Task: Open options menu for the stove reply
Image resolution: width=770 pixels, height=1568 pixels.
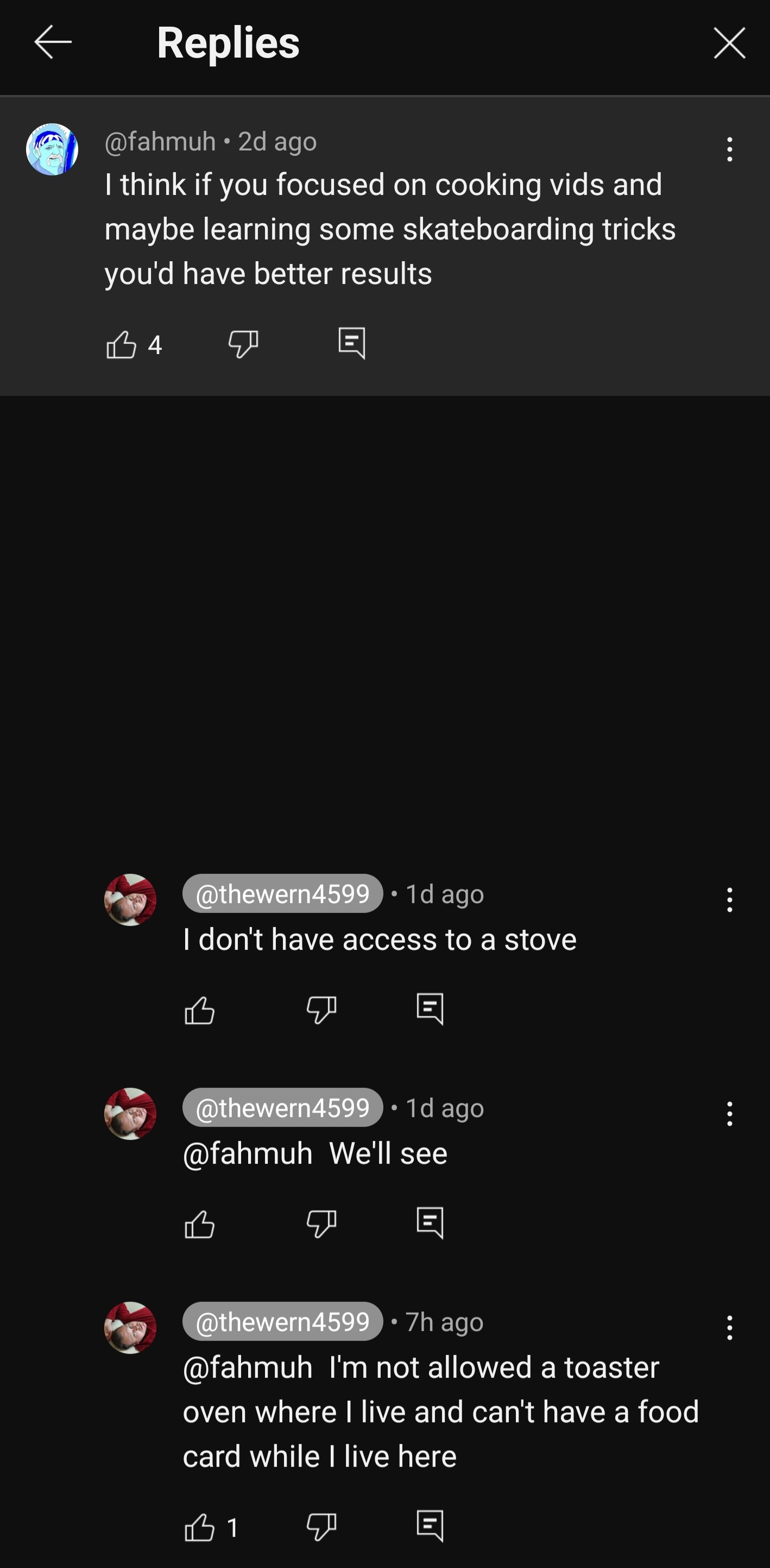Action: (729, 899)
